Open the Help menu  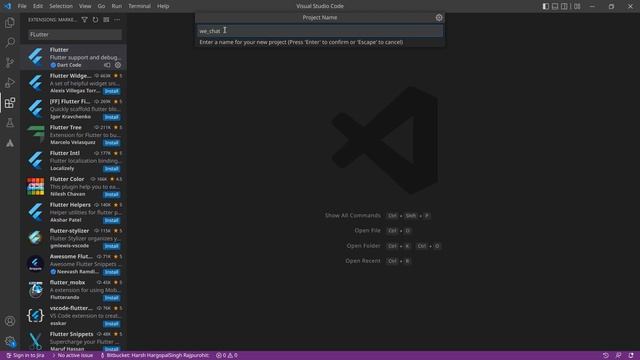point(163,6)
